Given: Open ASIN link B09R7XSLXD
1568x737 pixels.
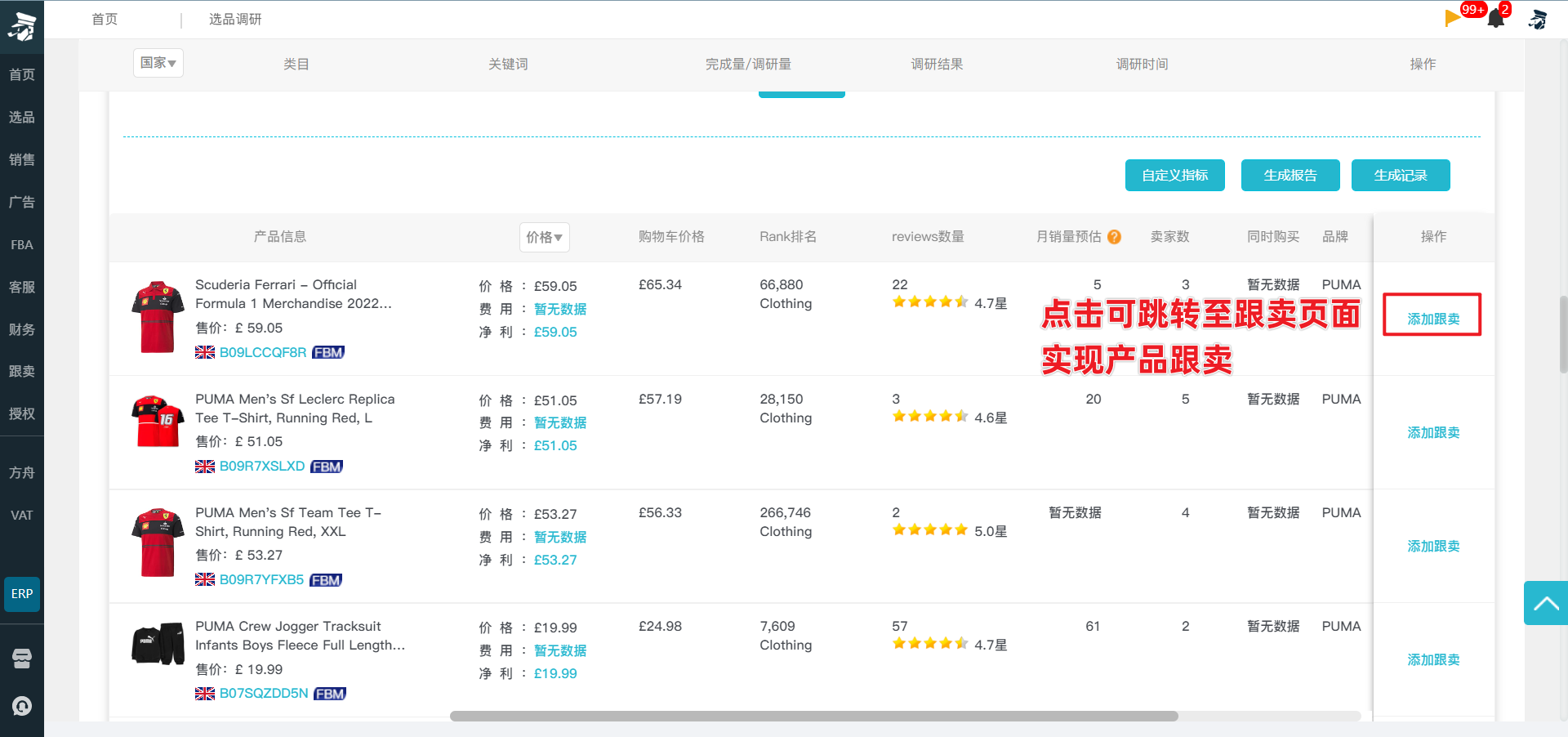Looking at the screenshot, I should point(262,466).
